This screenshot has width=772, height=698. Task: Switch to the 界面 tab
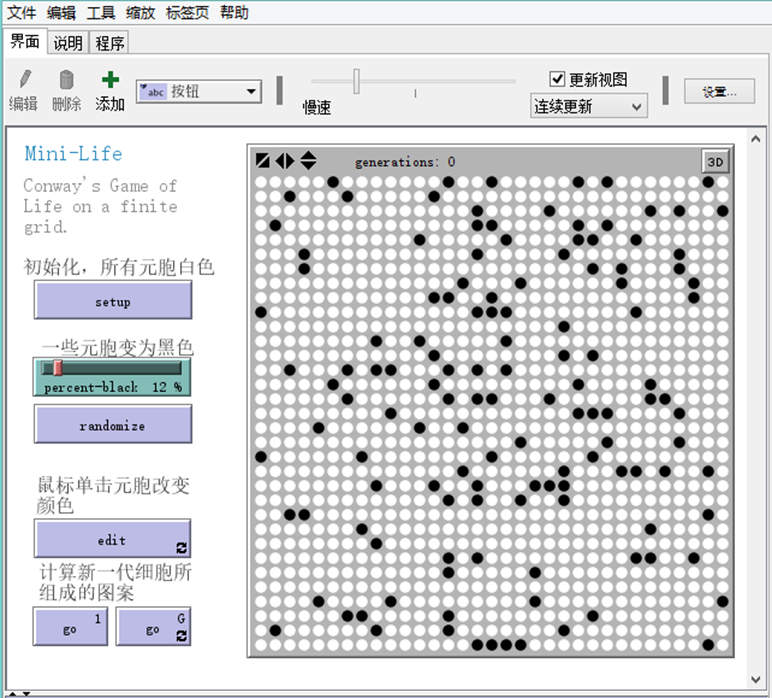click(25, 41)
